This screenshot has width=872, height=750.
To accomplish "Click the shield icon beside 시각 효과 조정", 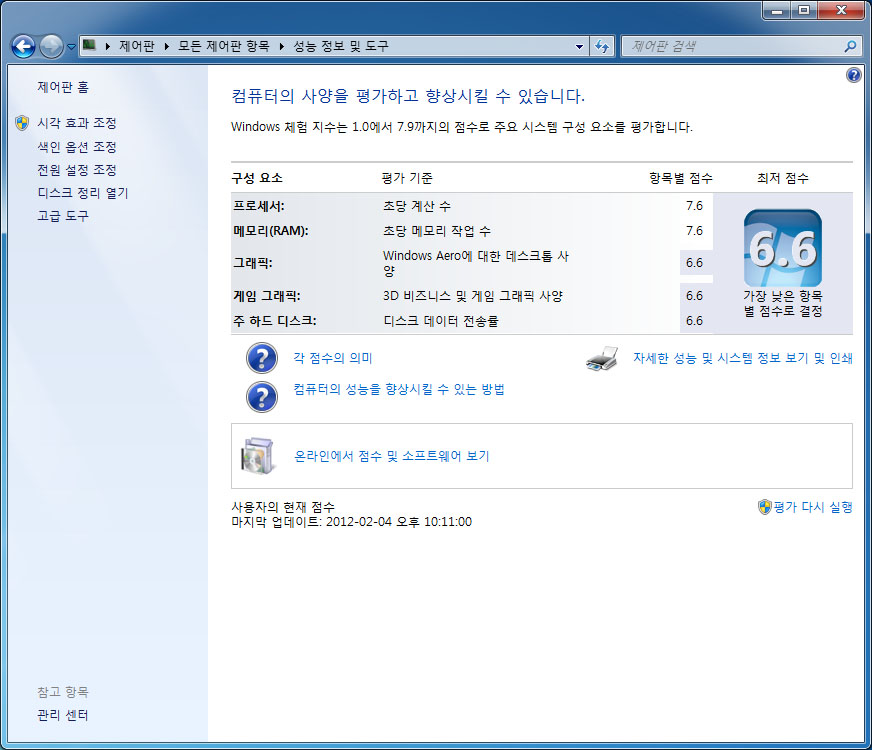I will pyautogui.click(x=22, y=123).
